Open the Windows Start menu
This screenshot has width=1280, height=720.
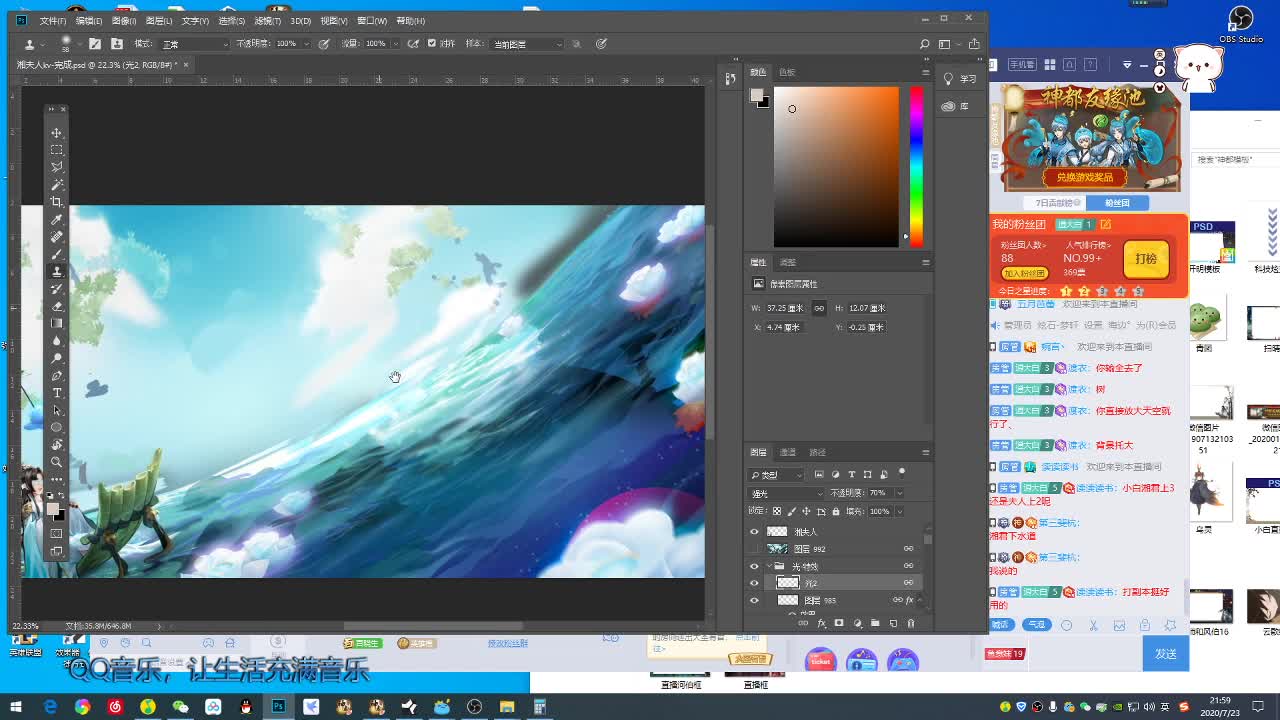pyautogui.click(x=15, y=707)
